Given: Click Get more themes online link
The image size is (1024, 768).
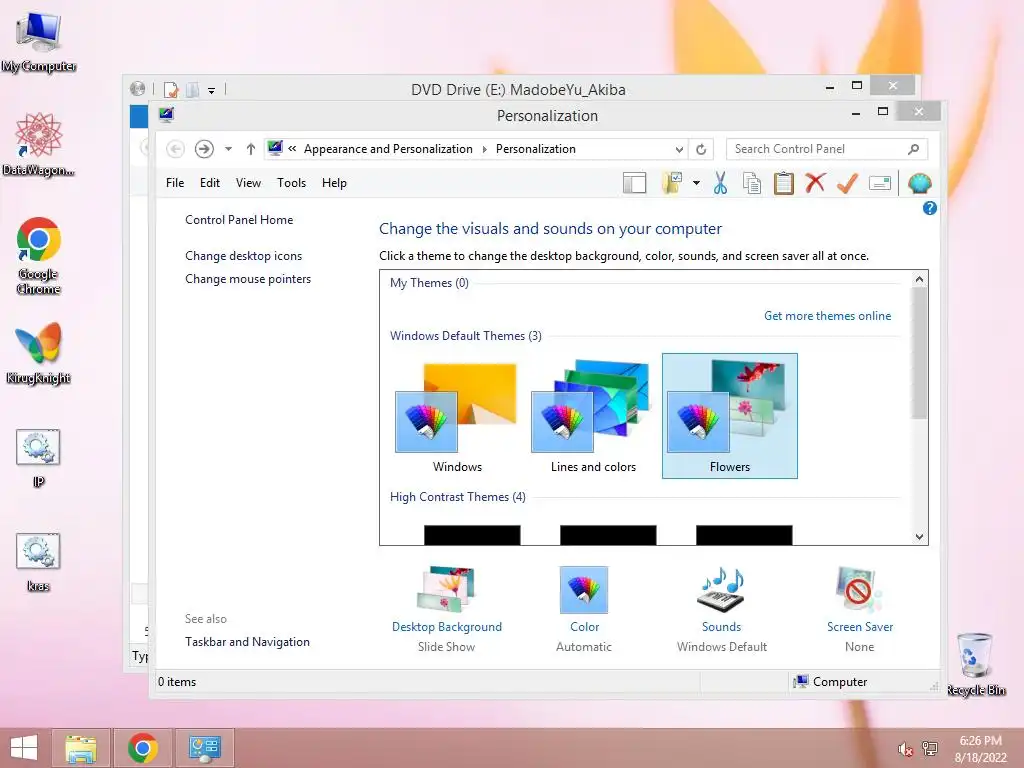Looking at the screenshot, I should point(827,316).
